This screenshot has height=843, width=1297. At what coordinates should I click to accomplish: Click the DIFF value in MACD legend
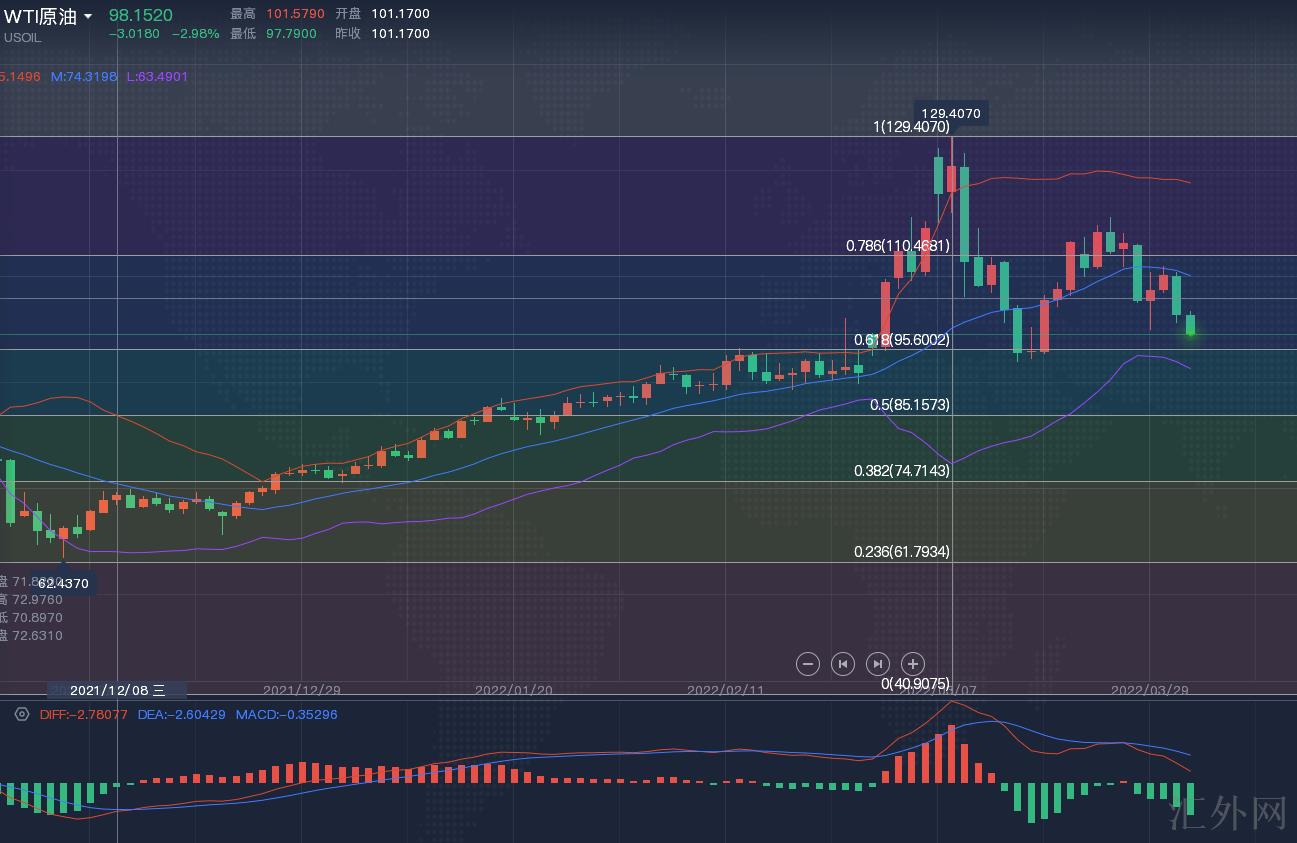pos(83,714)
